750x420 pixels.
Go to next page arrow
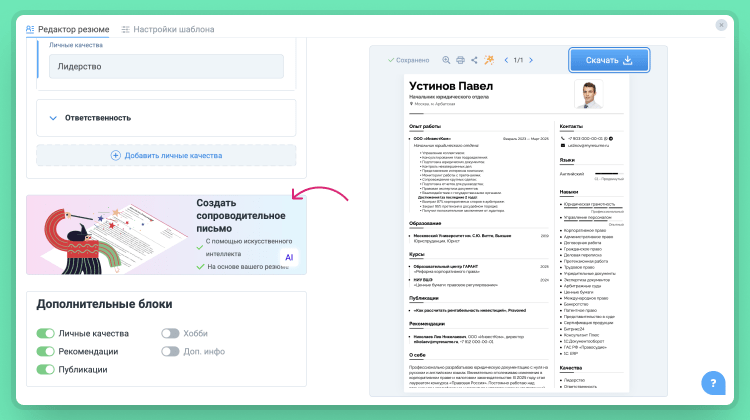tap(531, 61)
